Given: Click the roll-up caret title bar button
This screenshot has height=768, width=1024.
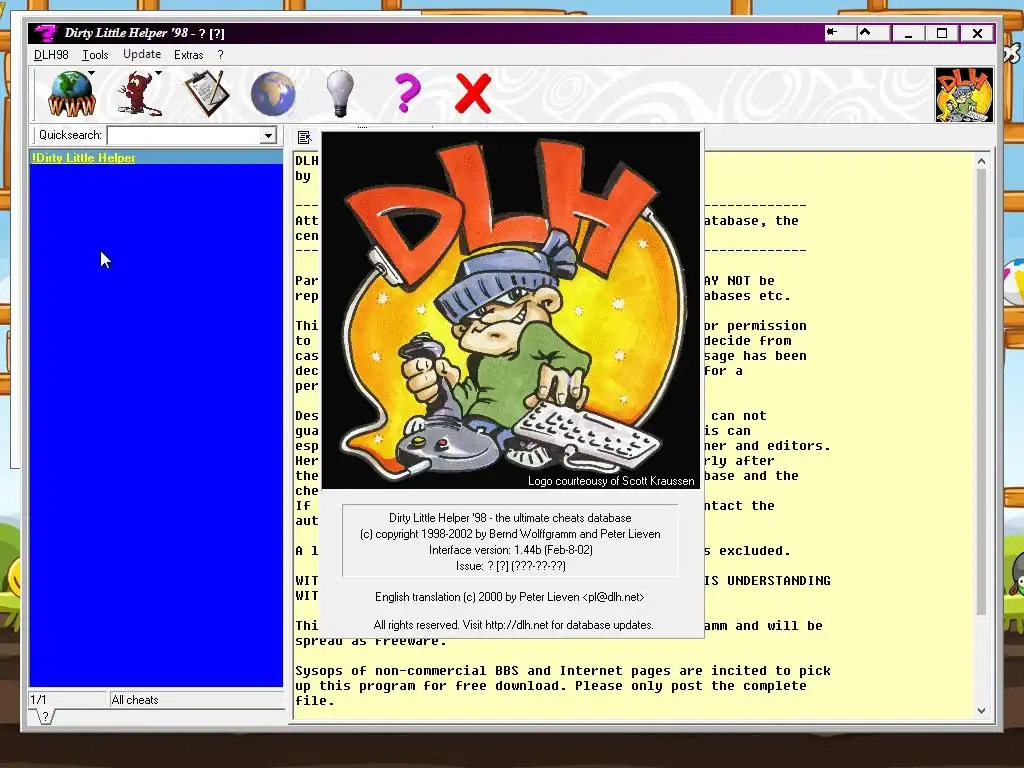Looking at the screenshot, I should (873, 33).
